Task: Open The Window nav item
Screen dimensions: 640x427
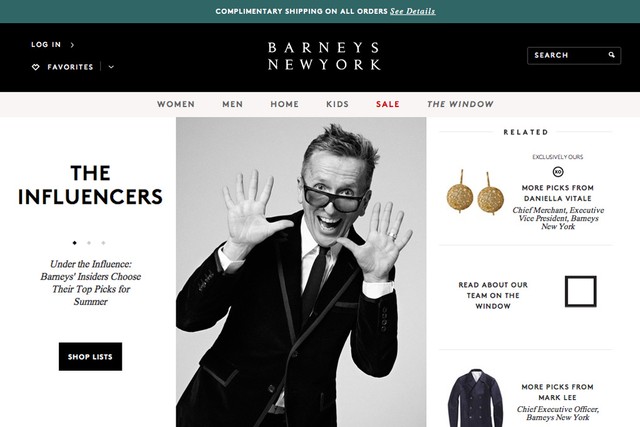Action: 460,104
